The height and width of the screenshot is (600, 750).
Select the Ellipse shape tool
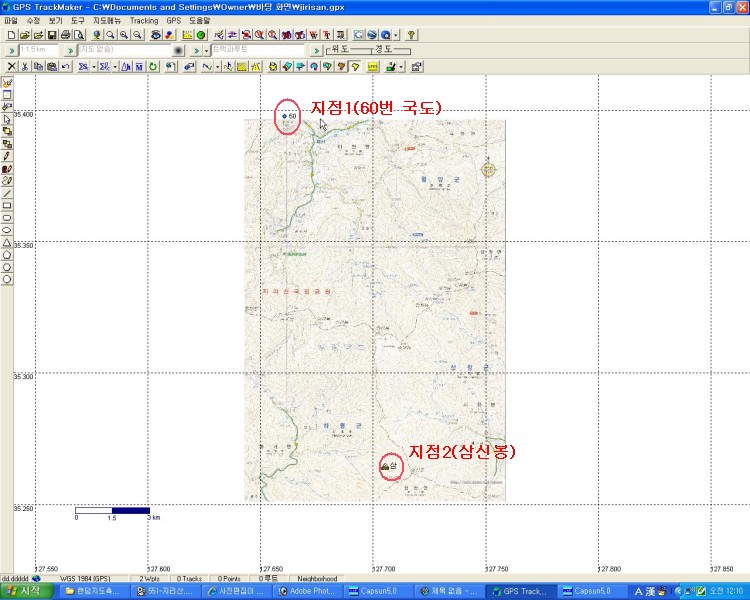7,230
